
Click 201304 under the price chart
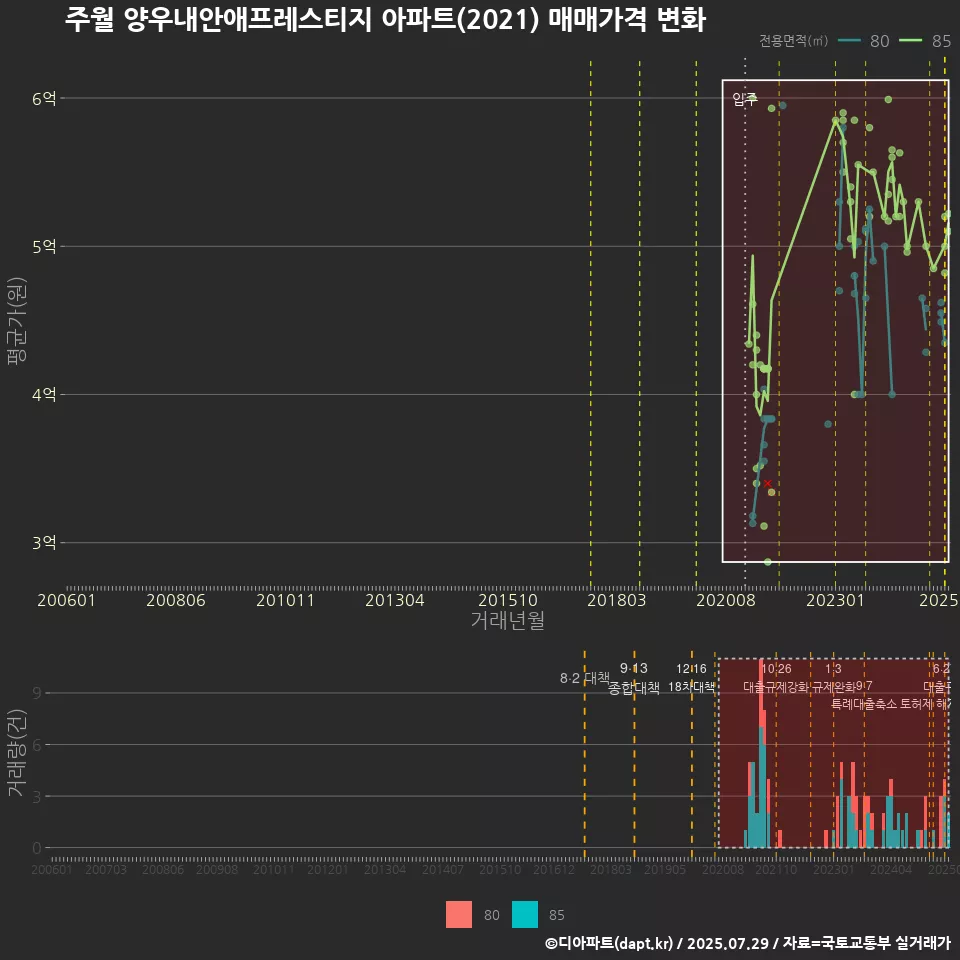click(395, 600)
